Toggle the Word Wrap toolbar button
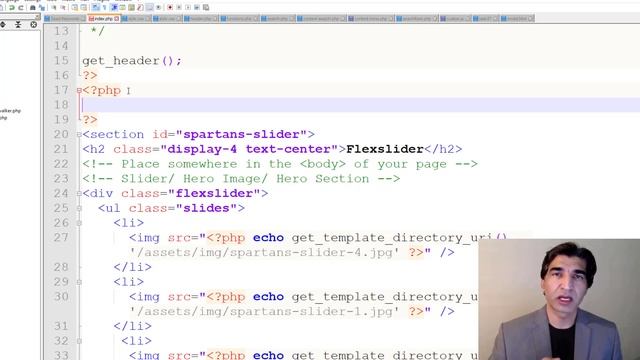 pos(95,7)
